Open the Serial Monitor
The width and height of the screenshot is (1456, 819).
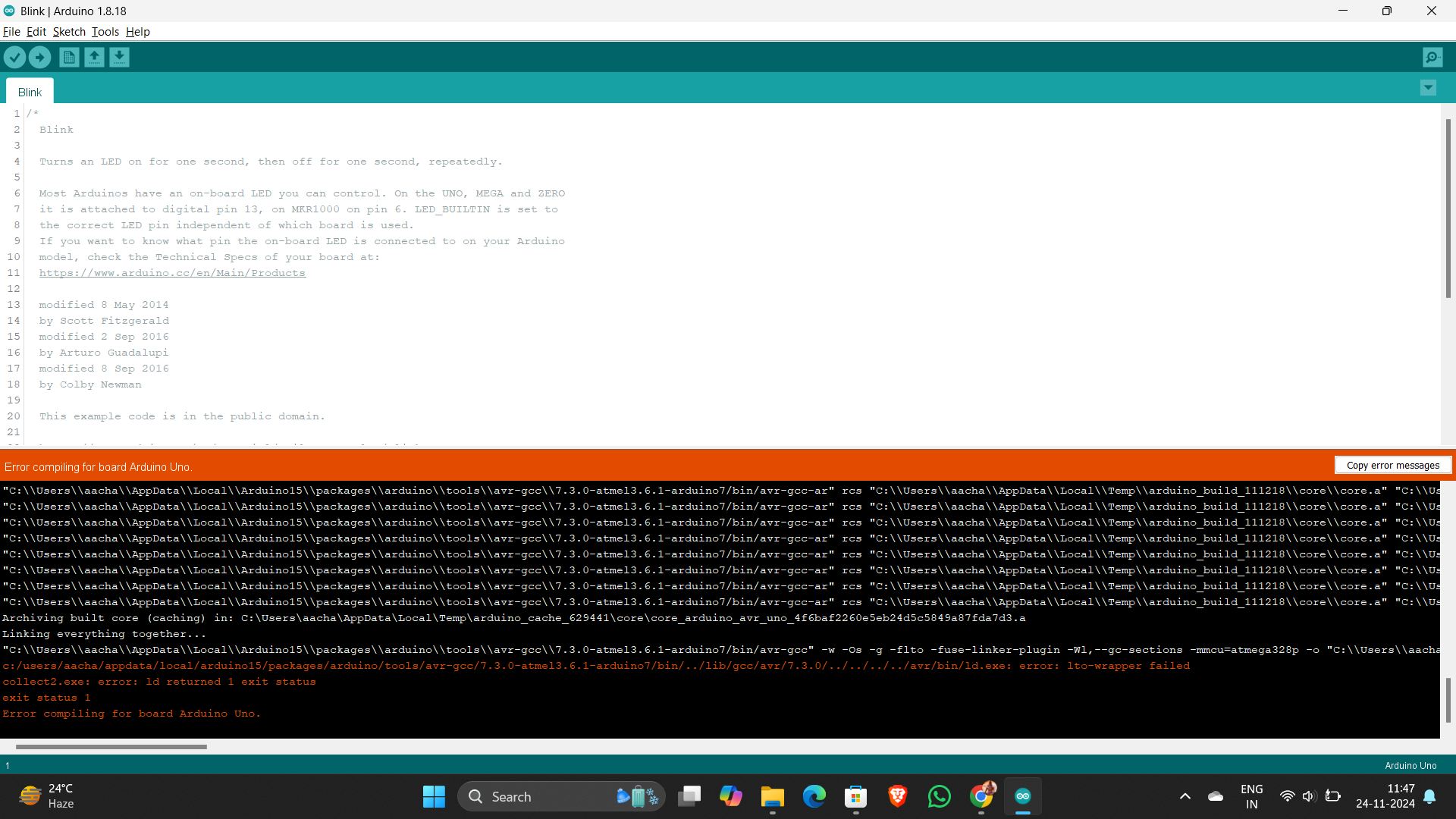pos(1432,57)
